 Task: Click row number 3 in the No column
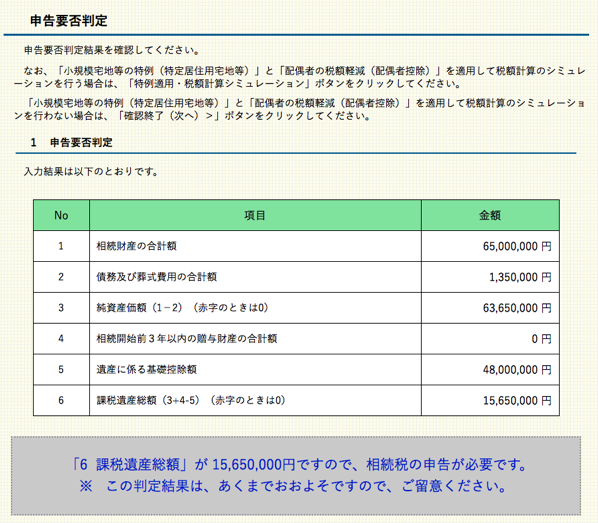coord(61,308)
